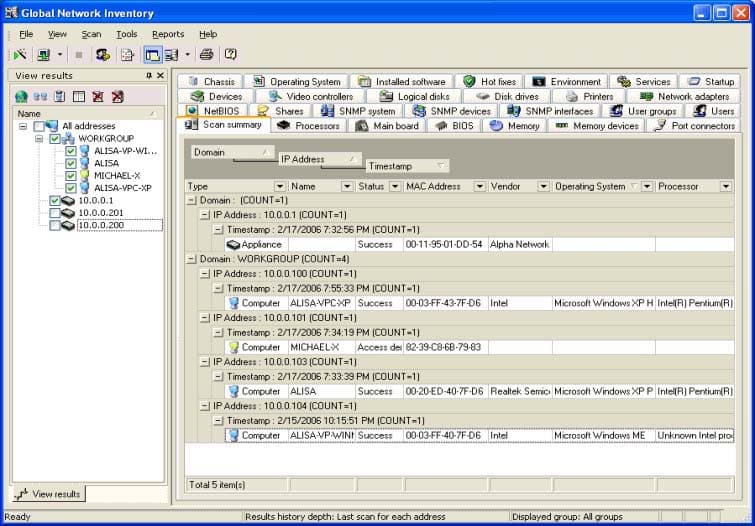Open the reports pane toolbar dropdown arrow
This screenshot has height=526, width=755.
(x=187, y=55)
